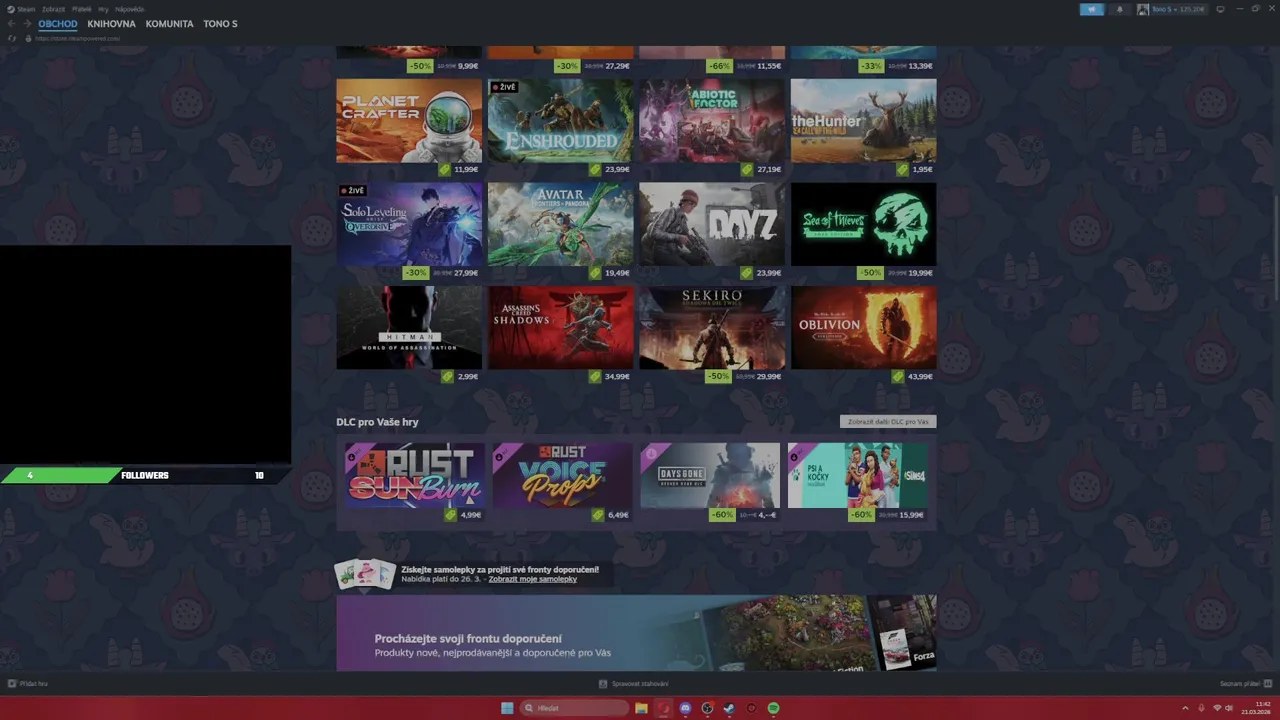Click the page reload icon
Image resolution: width=1280 pixels, height=720 pixels.
pyautogui.click(x=12, y=38)
